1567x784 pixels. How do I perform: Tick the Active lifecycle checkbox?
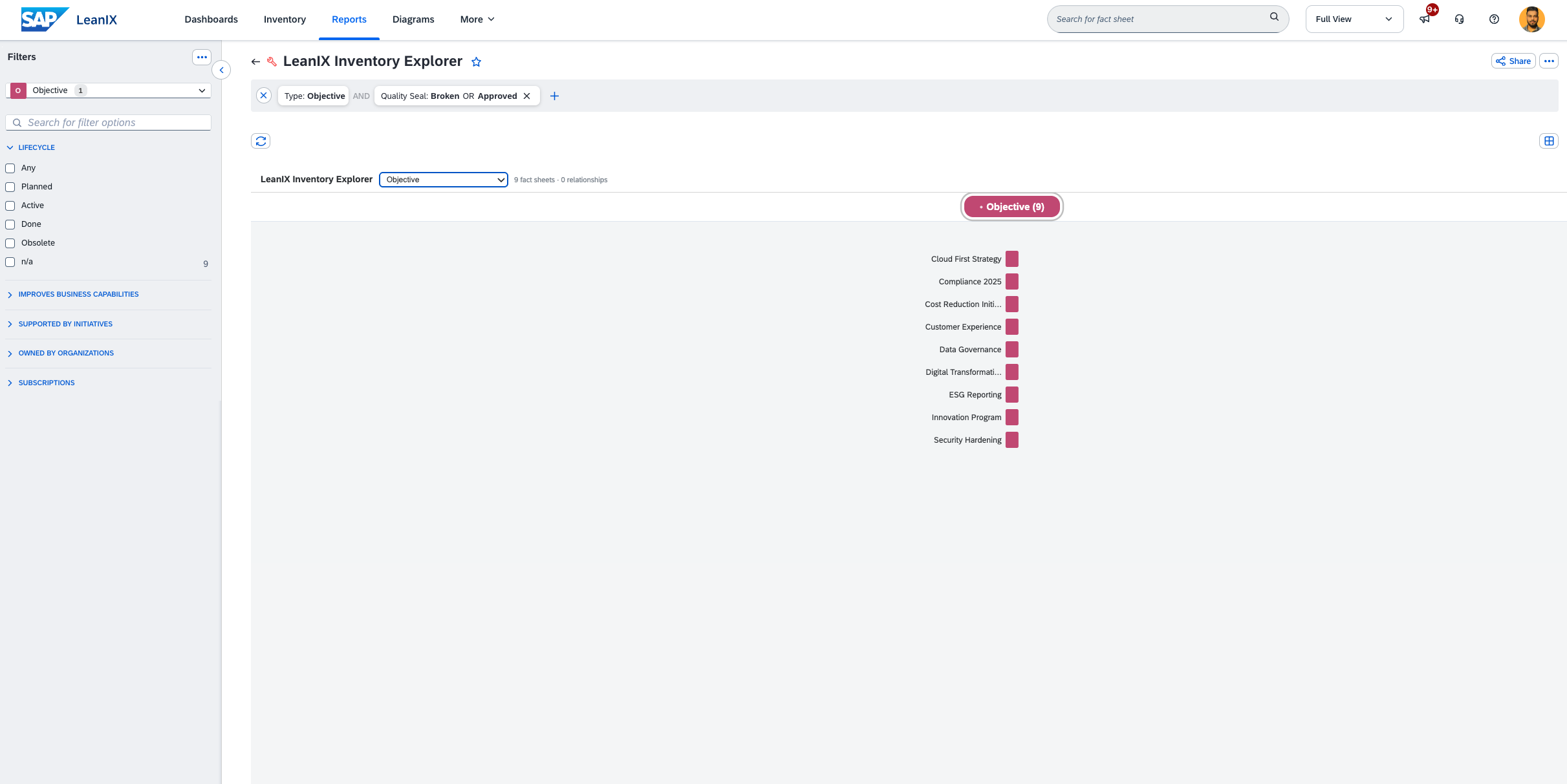tap(10, 206)
